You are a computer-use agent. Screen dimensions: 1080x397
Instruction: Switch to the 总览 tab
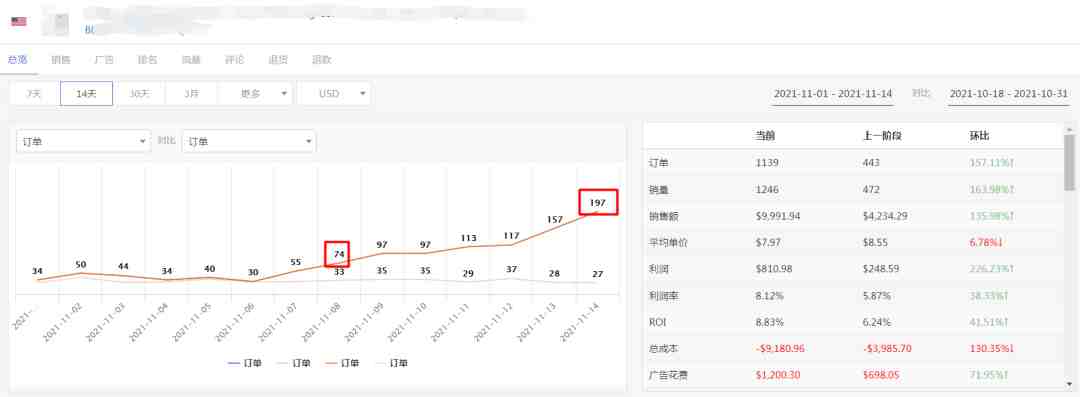(17, 60)
